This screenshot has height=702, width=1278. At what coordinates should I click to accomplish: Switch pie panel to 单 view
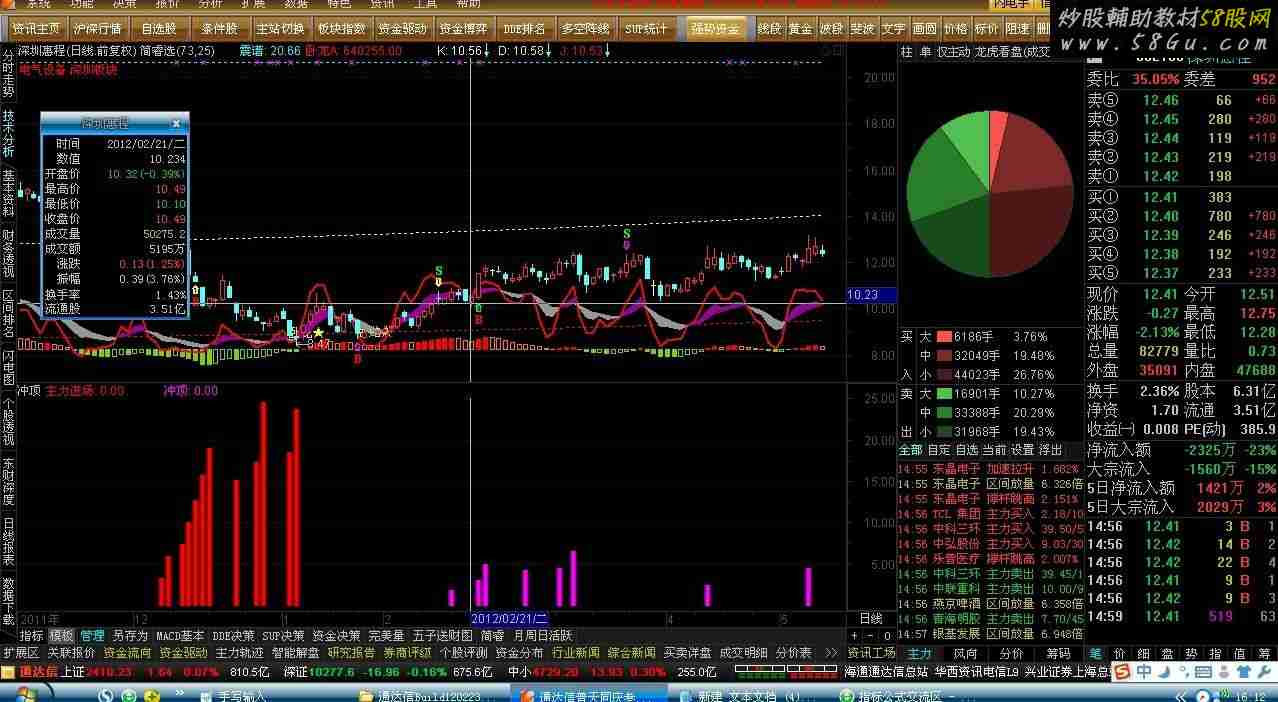[925, 52]
